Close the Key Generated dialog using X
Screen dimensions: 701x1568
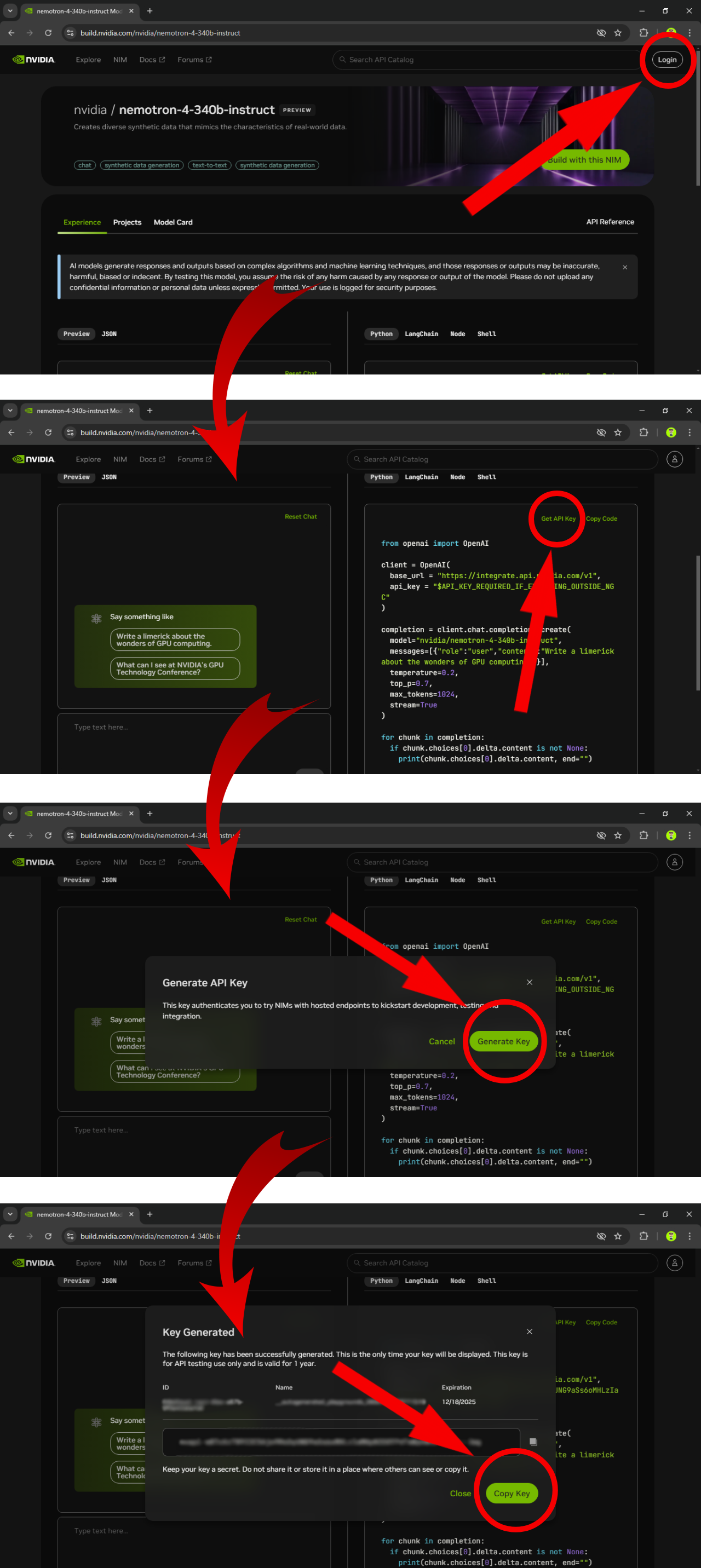528,1331
